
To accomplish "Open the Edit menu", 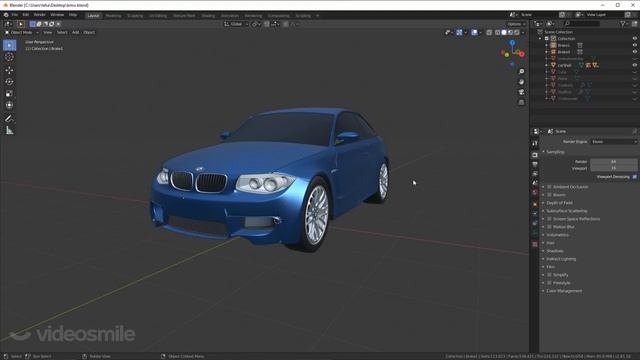I will click(26, 15).
